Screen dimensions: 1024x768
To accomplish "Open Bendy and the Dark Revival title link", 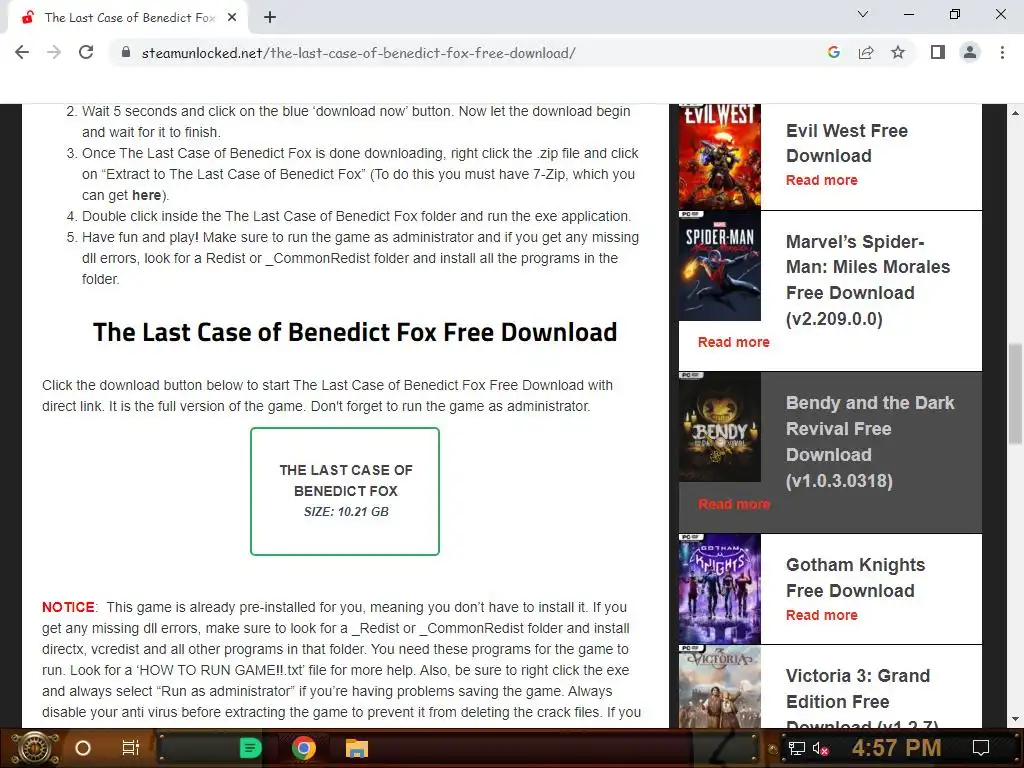I will [x=870, y=441].
